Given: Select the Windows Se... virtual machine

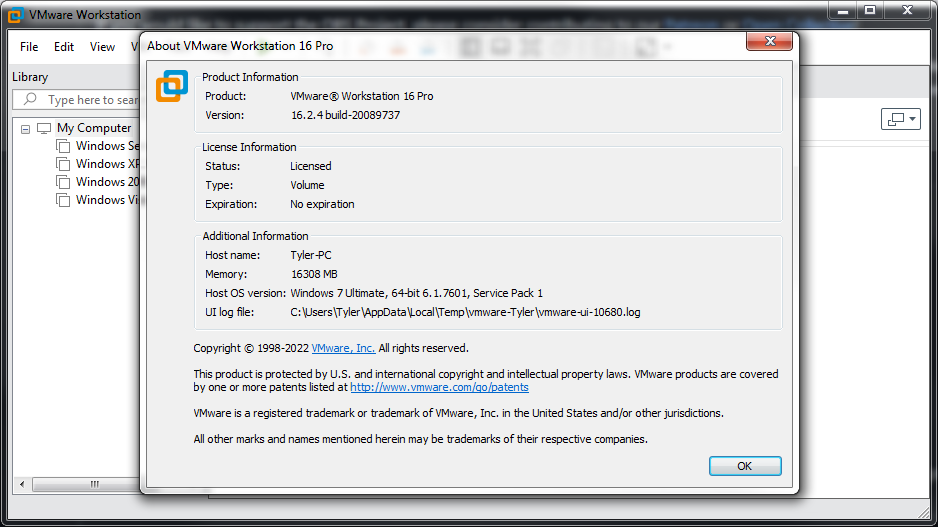Looking at the screenshot, I should pyautogui.click(x=108, y=146).
